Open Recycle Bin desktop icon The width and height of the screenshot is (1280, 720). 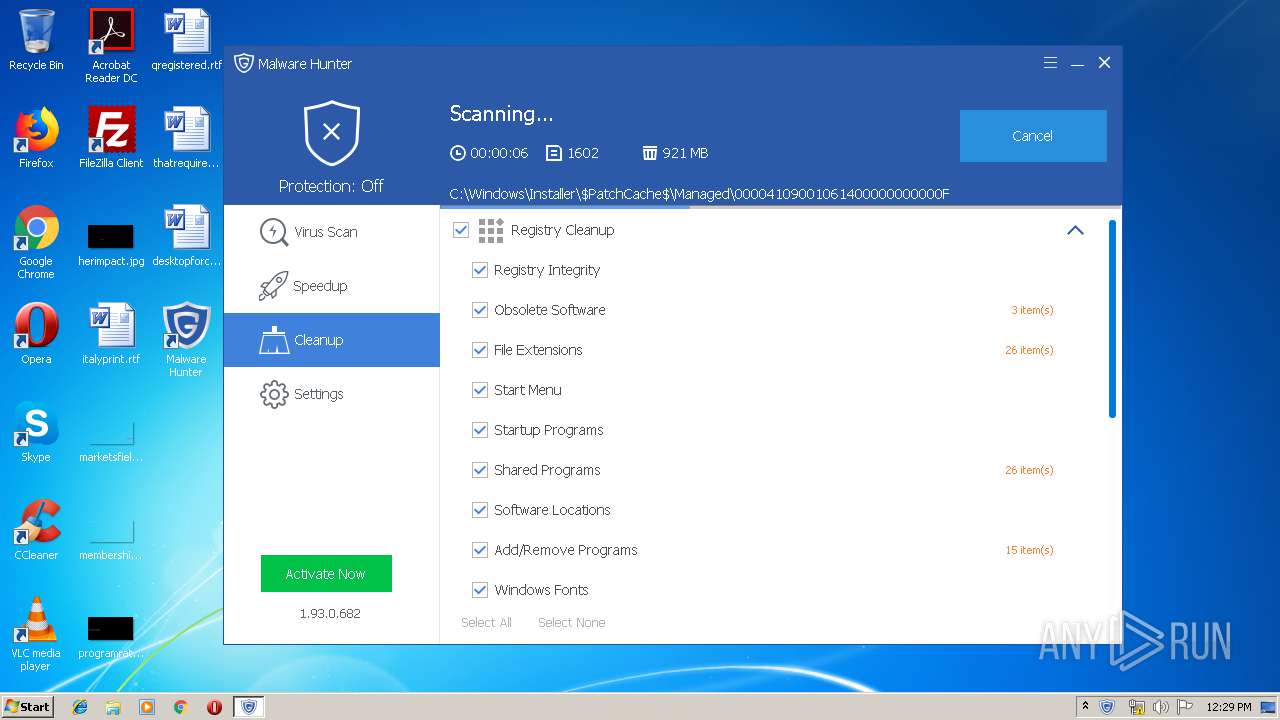(x=36, y=40)
